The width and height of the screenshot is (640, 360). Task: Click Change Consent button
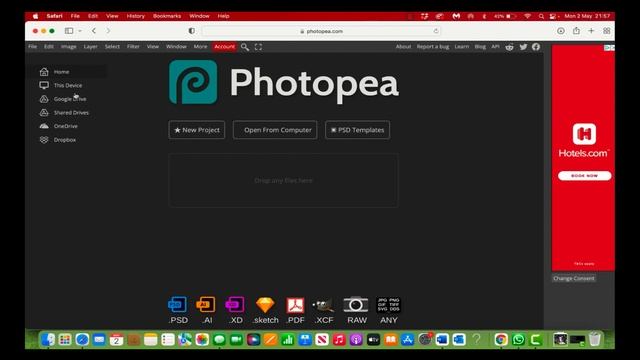coord(574,278)
